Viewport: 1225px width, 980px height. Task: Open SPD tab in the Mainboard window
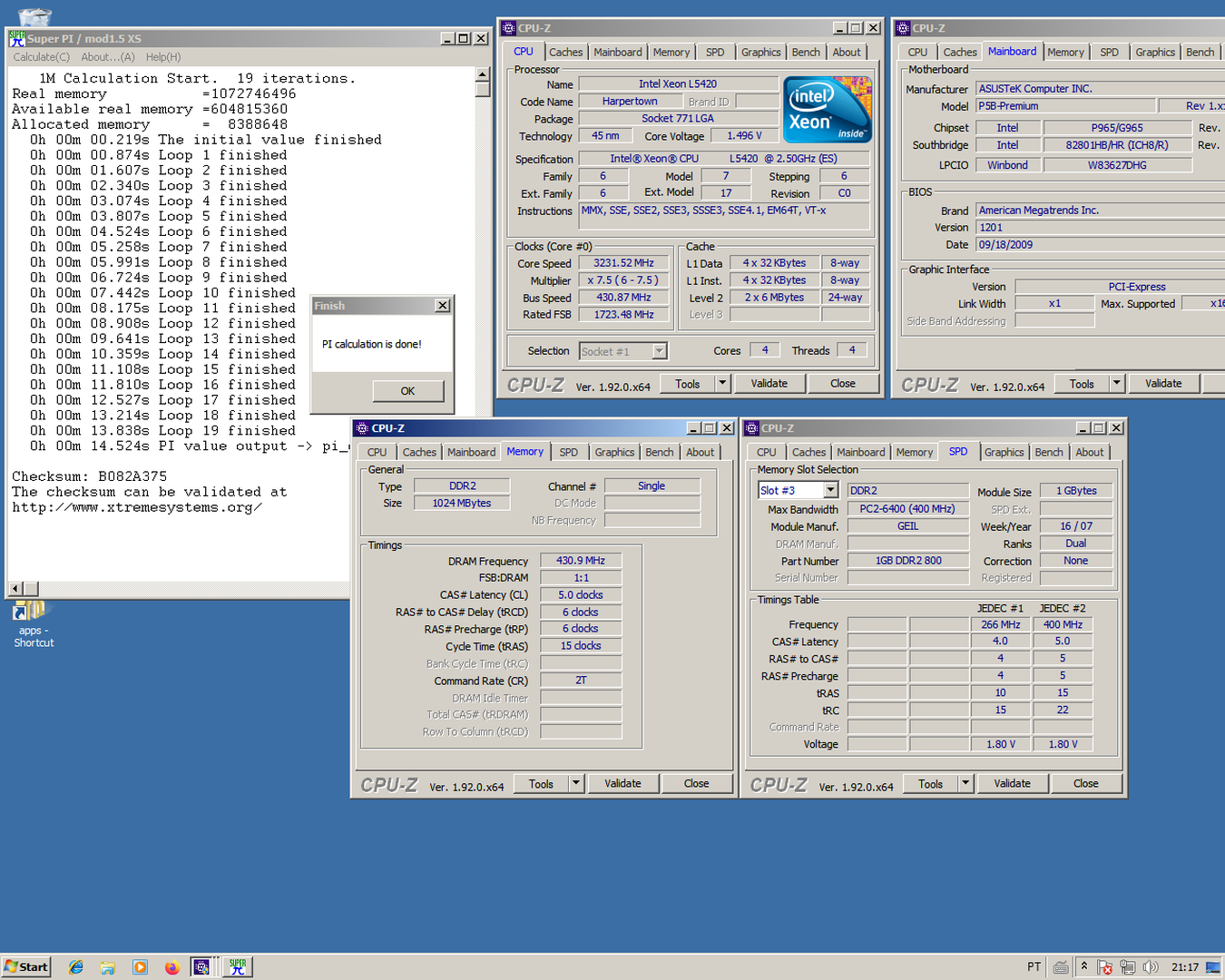click(x=1109, y=53)
